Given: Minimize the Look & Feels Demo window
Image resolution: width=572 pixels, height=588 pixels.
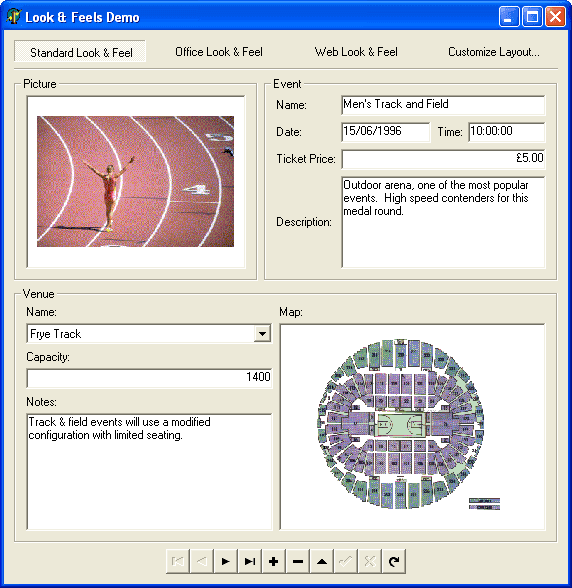Looking at the screenshot, I should click(509, 17).
